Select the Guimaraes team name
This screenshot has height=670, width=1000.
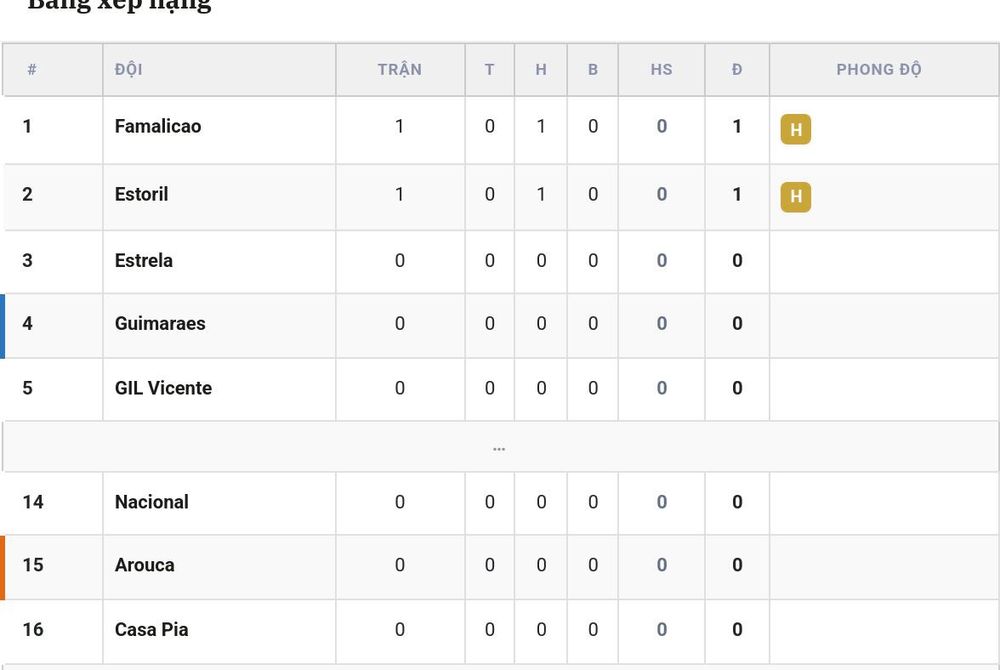click(x=160, y=323)
